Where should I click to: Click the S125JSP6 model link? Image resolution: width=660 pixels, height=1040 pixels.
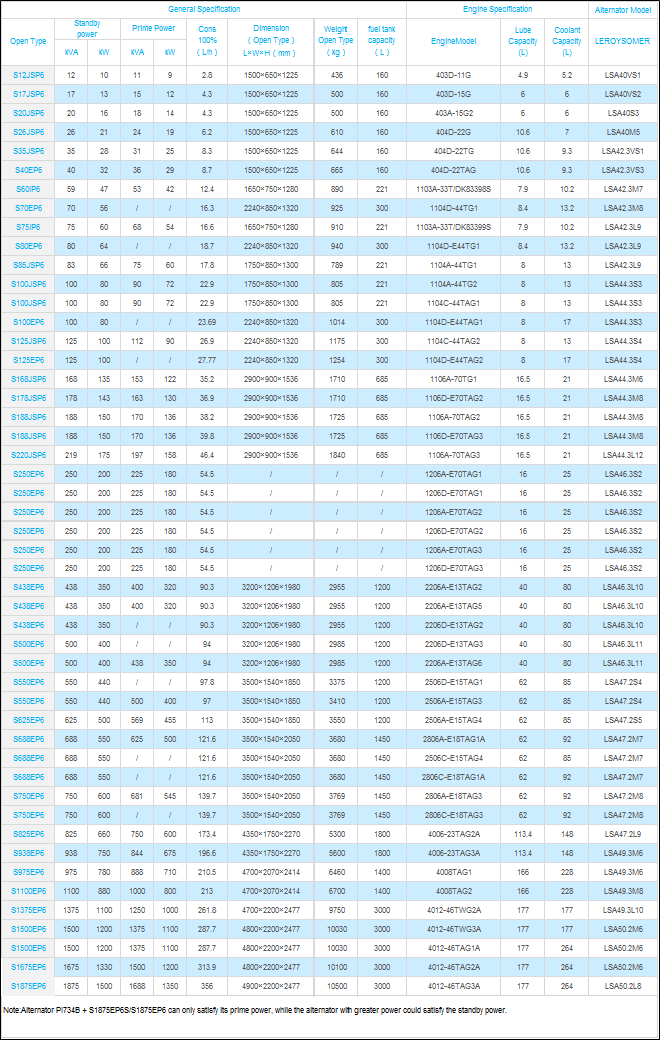point(28,341)
